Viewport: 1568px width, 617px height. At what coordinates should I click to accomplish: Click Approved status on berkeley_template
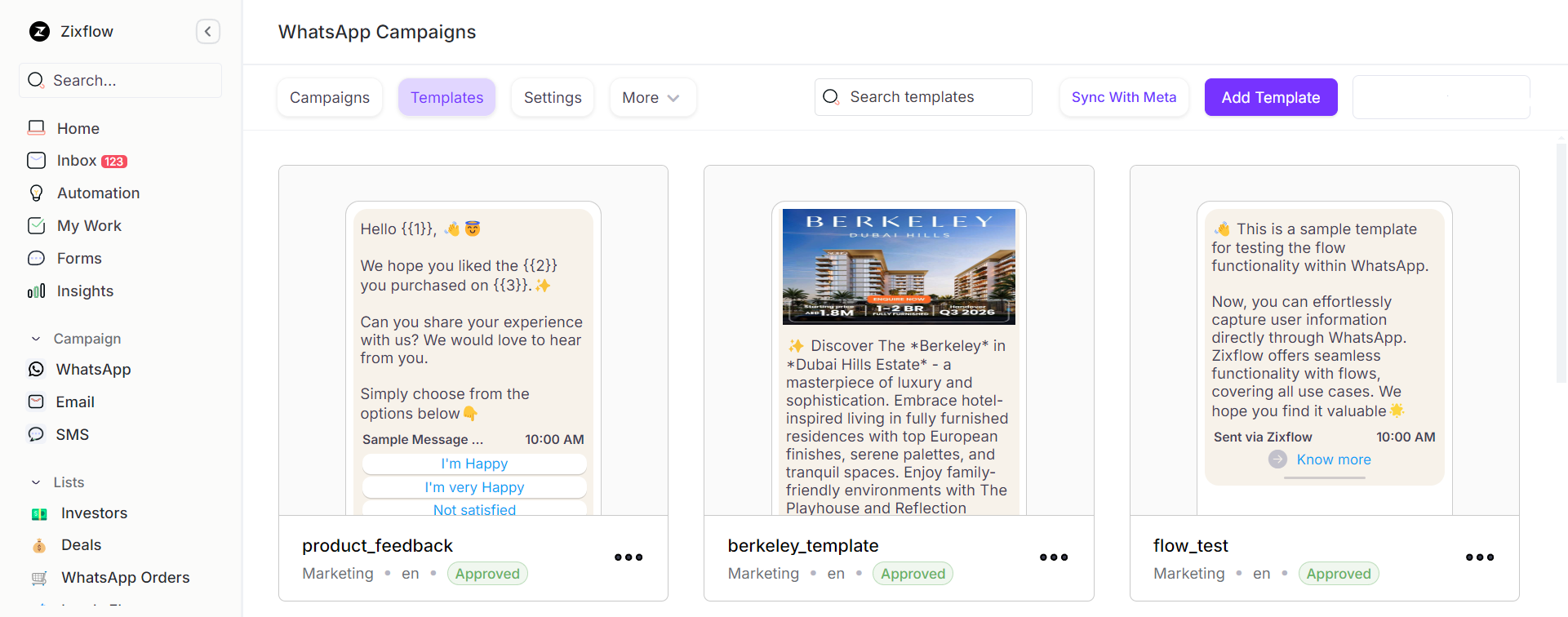[913, 574]
